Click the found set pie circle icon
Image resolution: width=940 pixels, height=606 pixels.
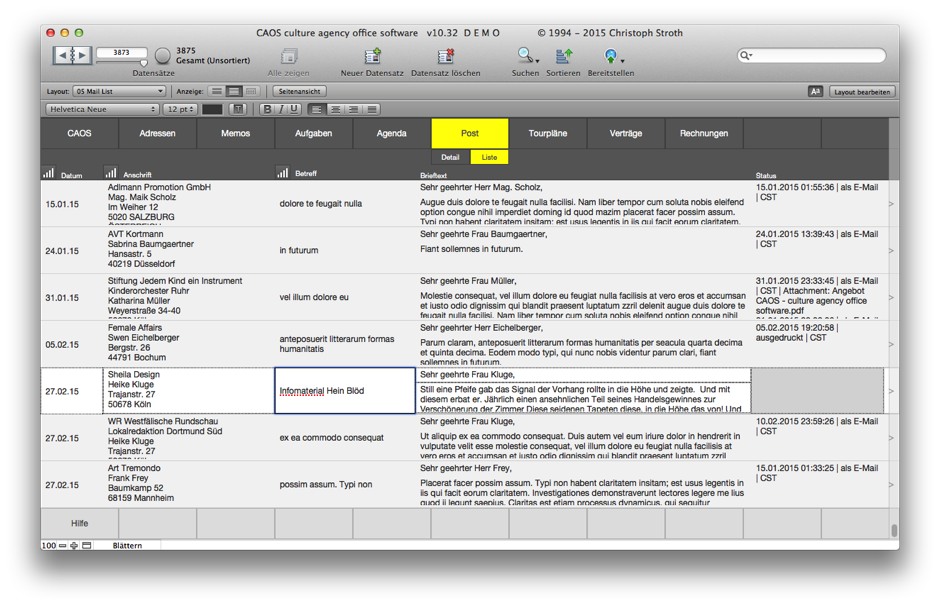(x=162, y=56)
